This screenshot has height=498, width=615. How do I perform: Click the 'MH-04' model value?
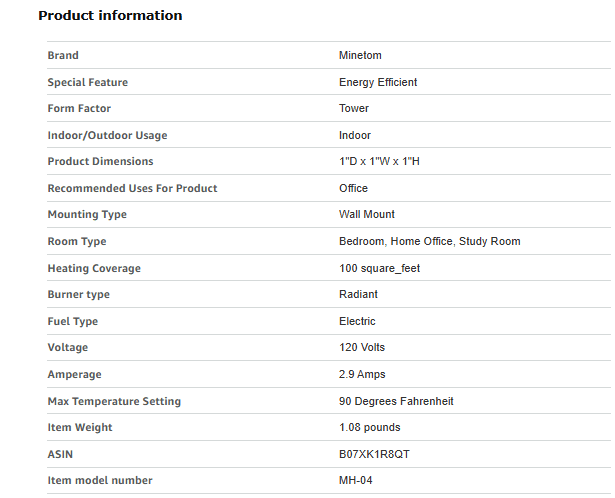click(x=356, y=480)
